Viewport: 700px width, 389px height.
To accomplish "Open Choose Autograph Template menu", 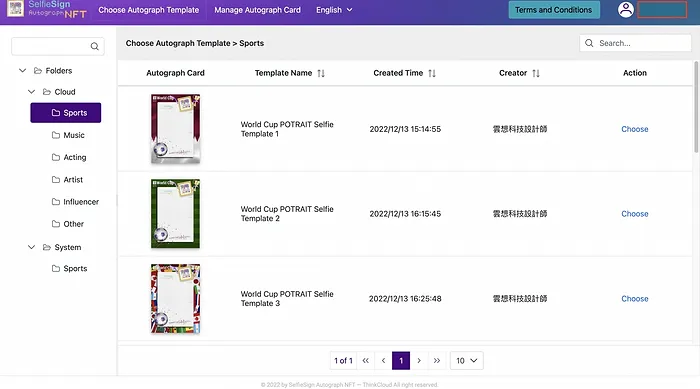I will (x=149, y=10).
